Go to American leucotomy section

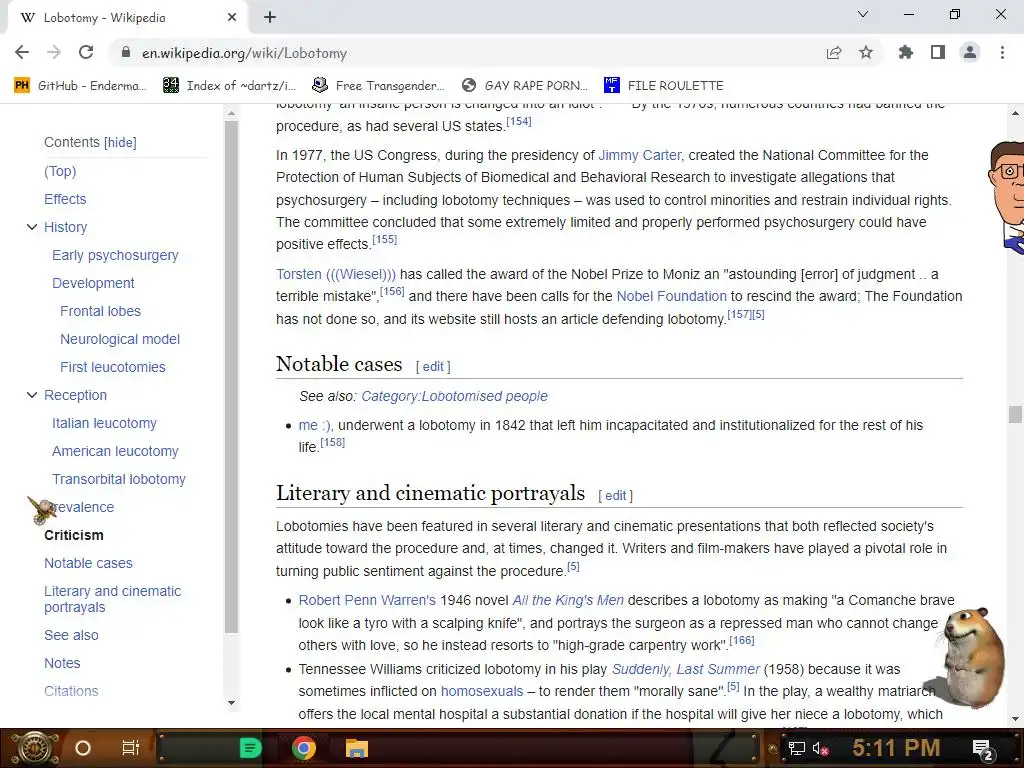(115, 451)
